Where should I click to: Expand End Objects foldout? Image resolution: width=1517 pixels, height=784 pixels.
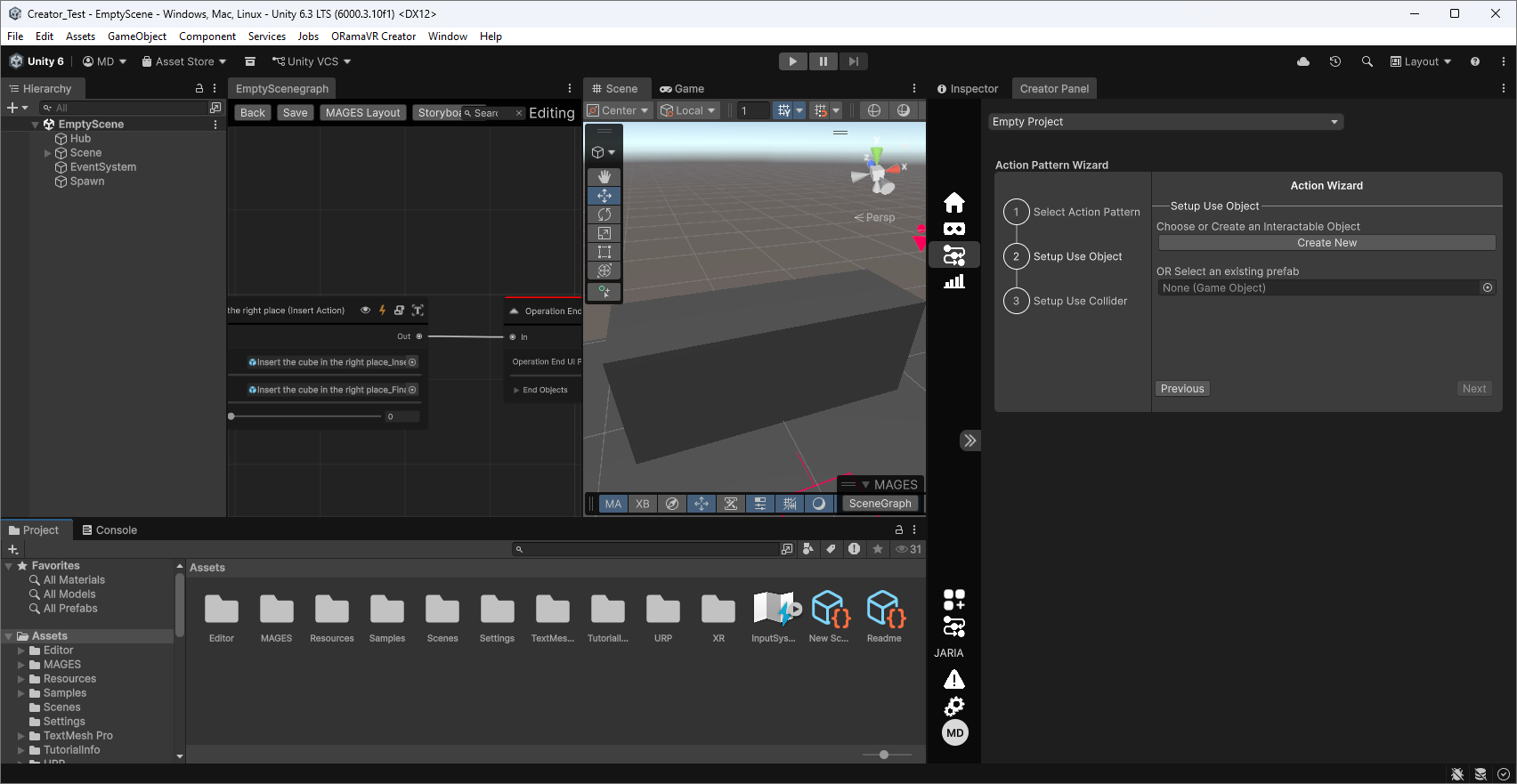pos(516,390)
